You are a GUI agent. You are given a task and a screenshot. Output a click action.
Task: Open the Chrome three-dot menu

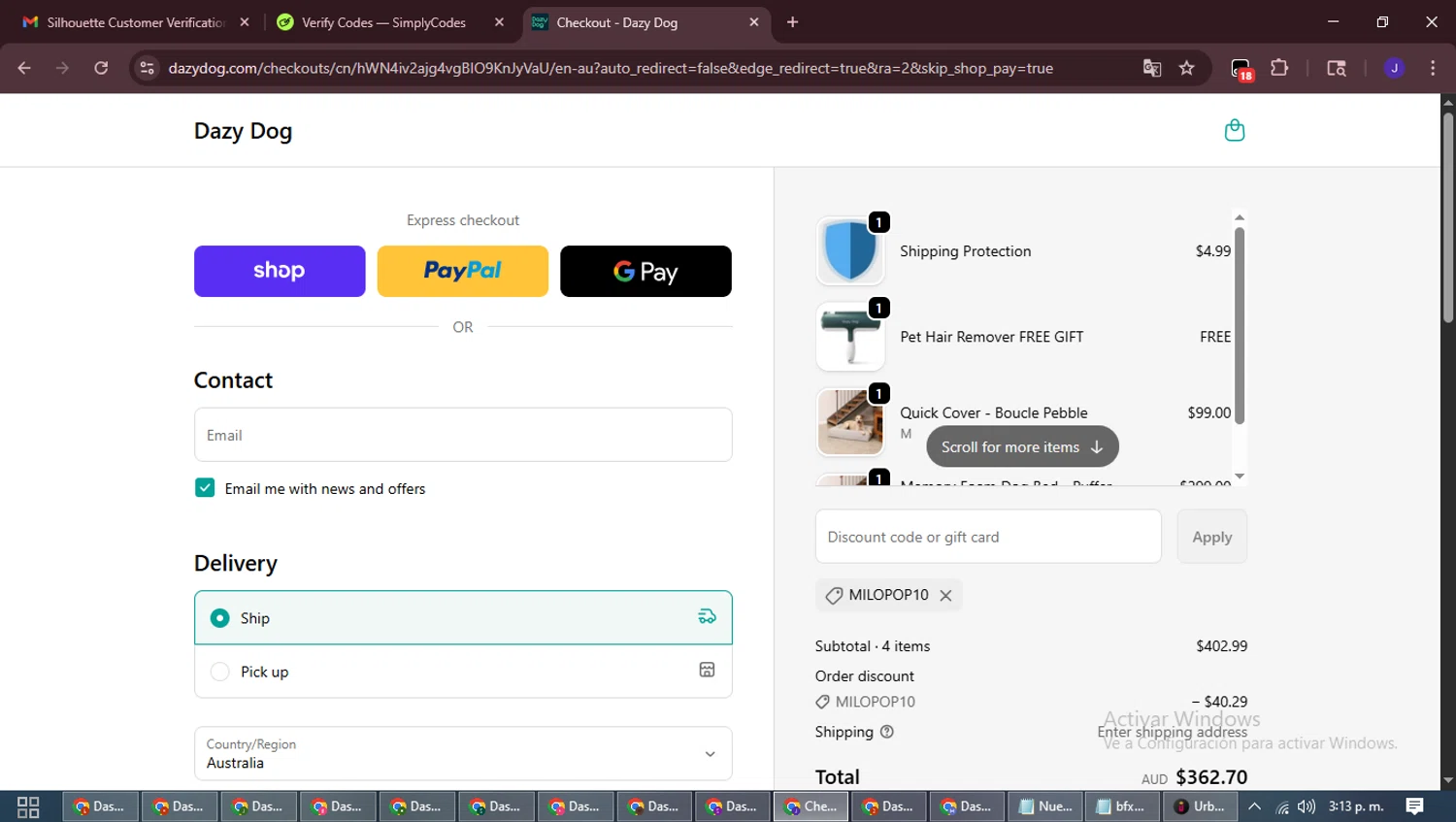click(1433, 68)
